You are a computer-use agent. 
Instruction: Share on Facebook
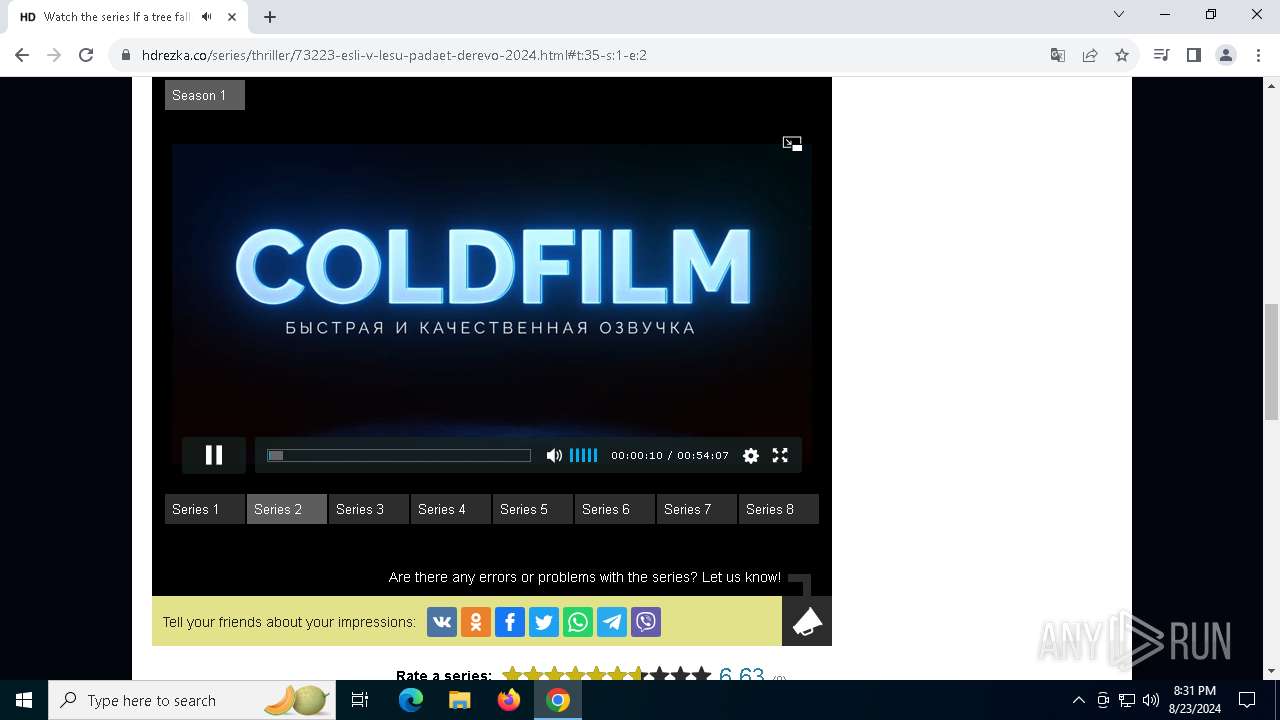tap(510, 622)
